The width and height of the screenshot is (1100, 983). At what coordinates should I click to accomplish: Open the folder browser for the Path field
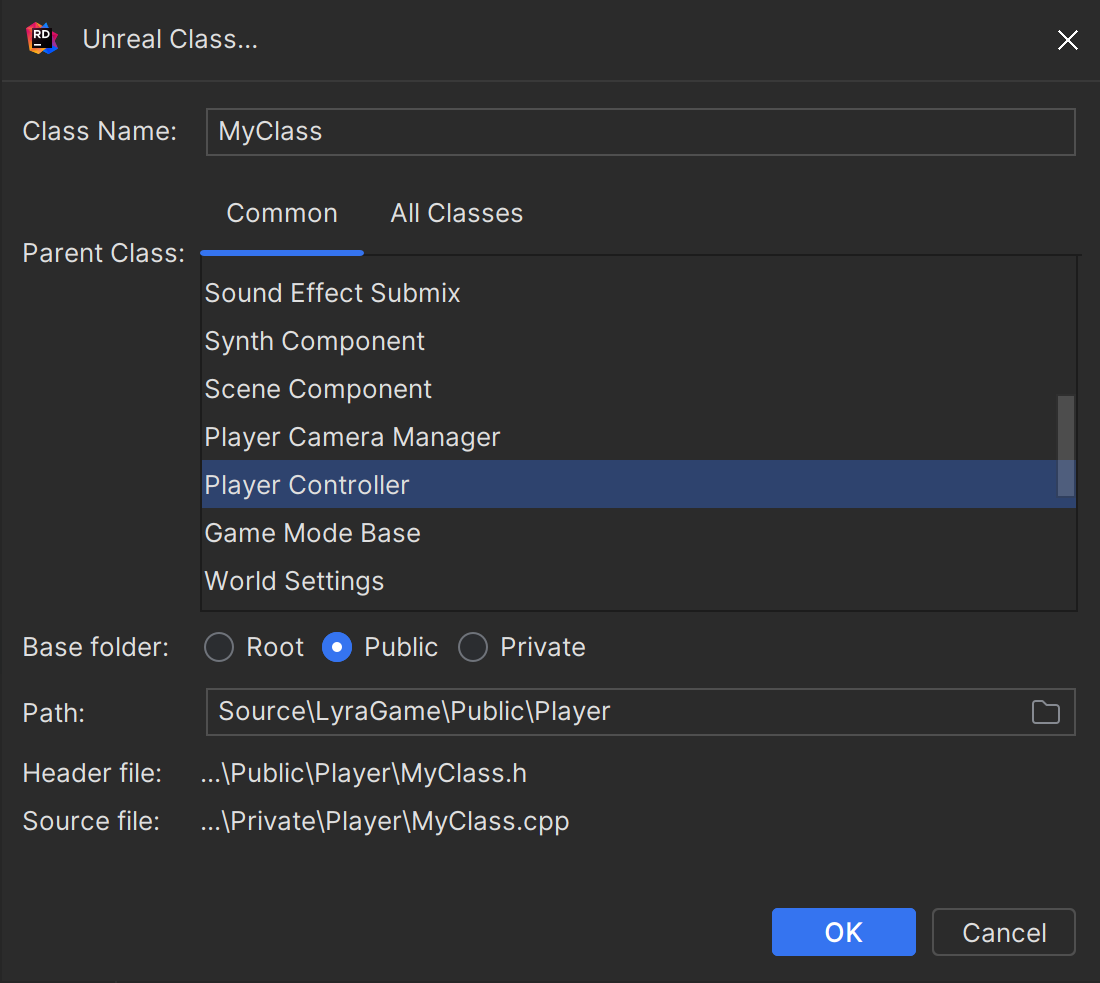tap(1046, 712)
